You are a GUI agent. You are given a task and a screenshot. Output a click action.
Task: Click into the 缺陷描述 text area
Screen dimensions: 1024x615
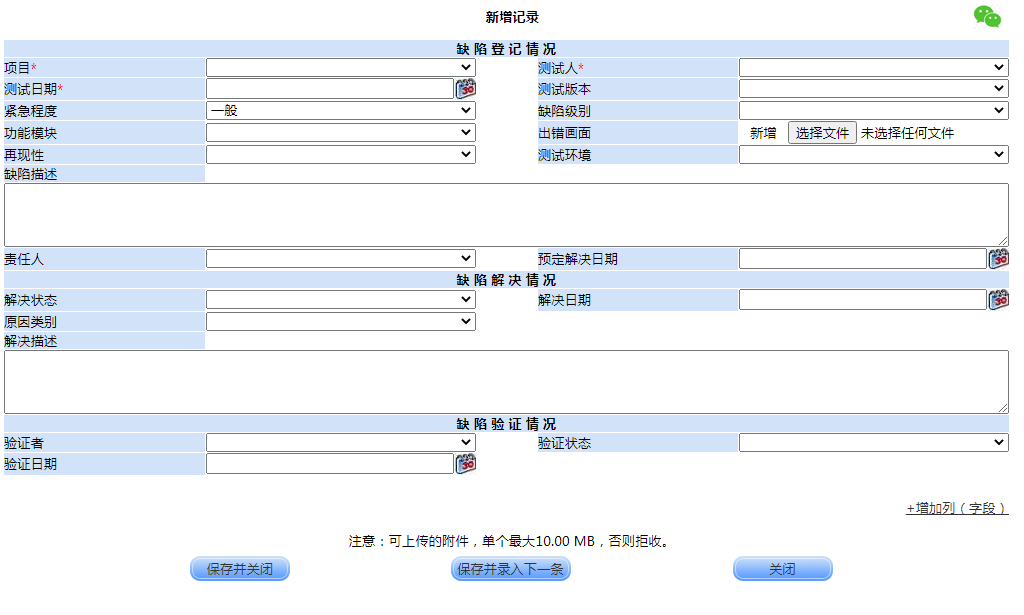click(506, 214)
